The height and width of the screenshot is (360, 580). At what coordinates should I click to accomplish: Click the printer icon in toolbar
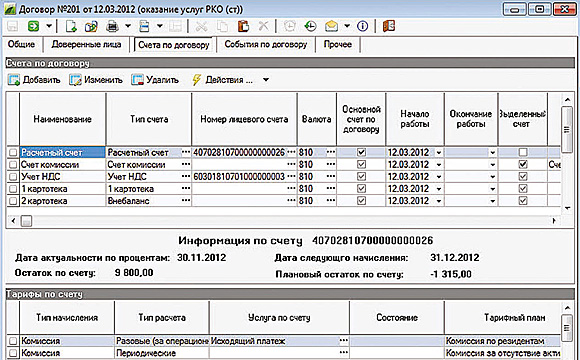tap(112, 26)
